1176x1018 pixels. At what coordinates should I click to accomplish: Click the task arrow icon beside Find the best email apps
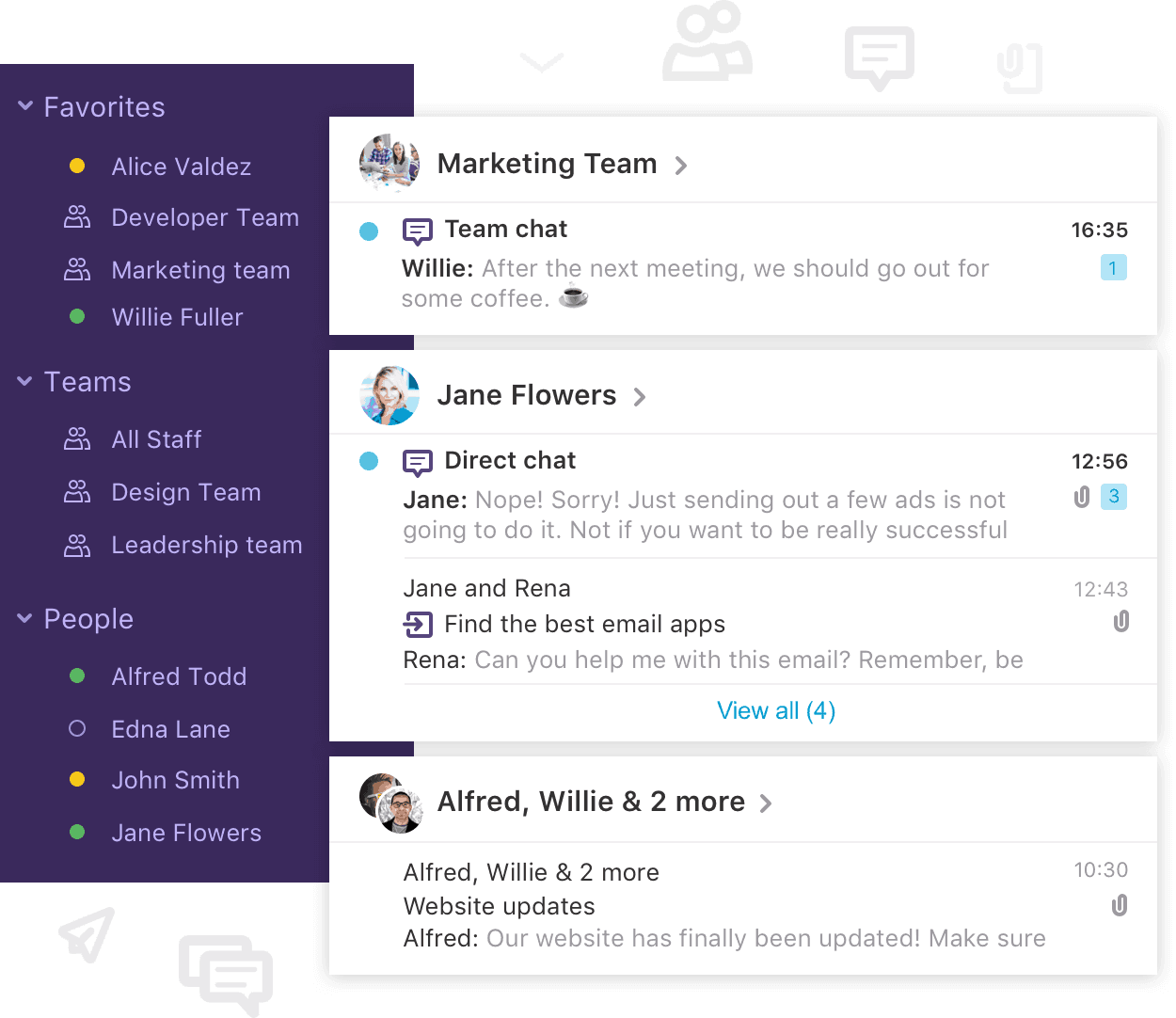(417, 624)
